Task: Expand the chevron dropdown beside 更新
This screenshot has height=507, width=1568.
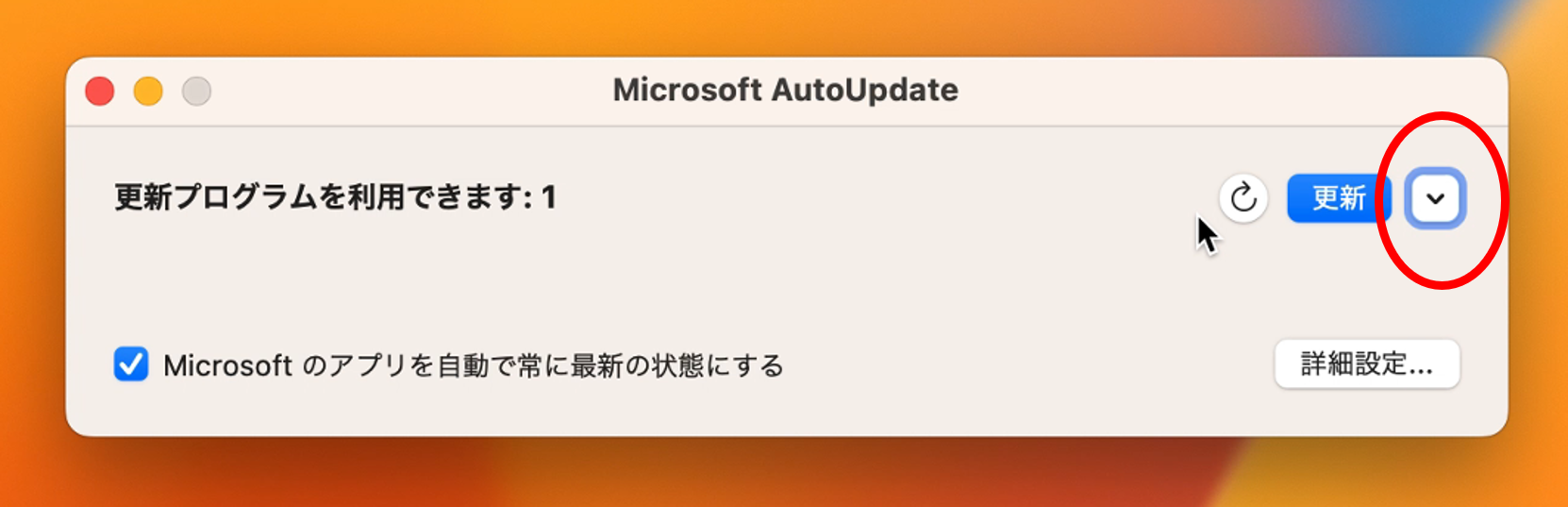Action: [1436, 198]
